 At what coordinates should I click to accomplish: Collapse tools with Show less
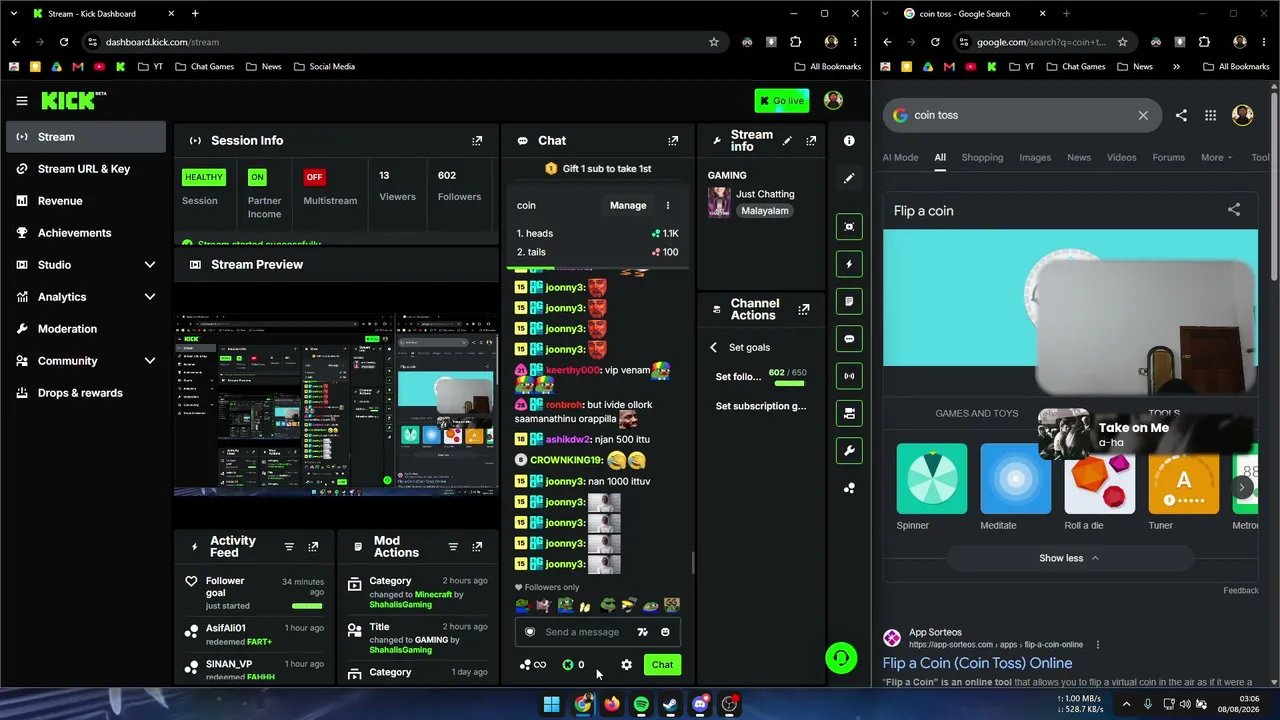pos(1069,558)
